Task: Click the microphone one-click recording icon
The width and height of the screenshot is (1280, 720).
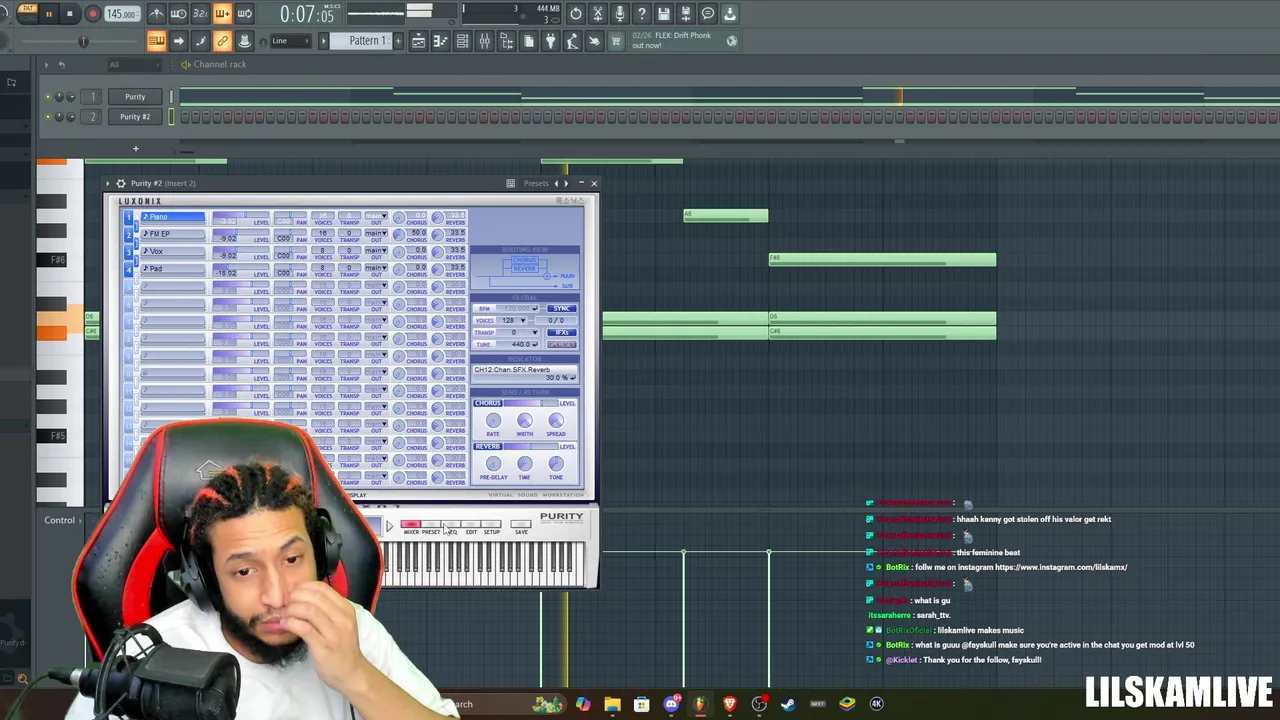Action: coord(620,14)
